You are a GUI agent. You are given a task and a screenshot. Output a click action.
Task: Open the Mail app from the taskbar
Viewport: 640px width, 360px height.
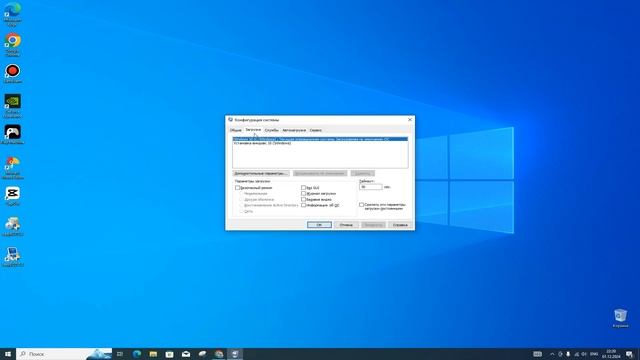186,354
